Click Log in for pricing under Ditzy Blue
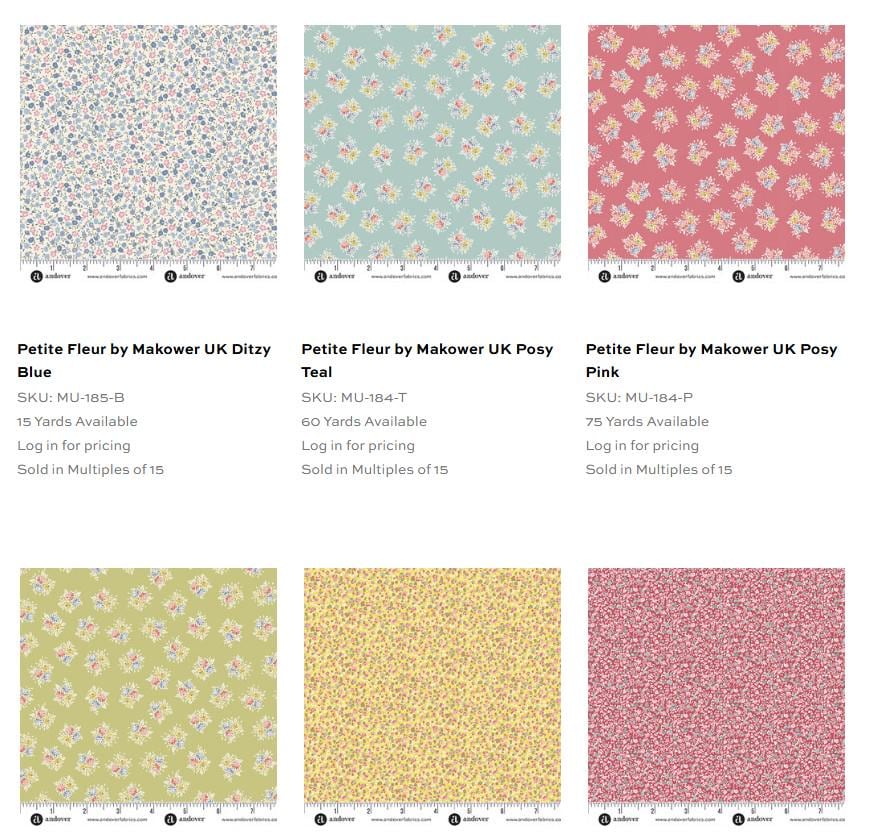 (74, 445)
